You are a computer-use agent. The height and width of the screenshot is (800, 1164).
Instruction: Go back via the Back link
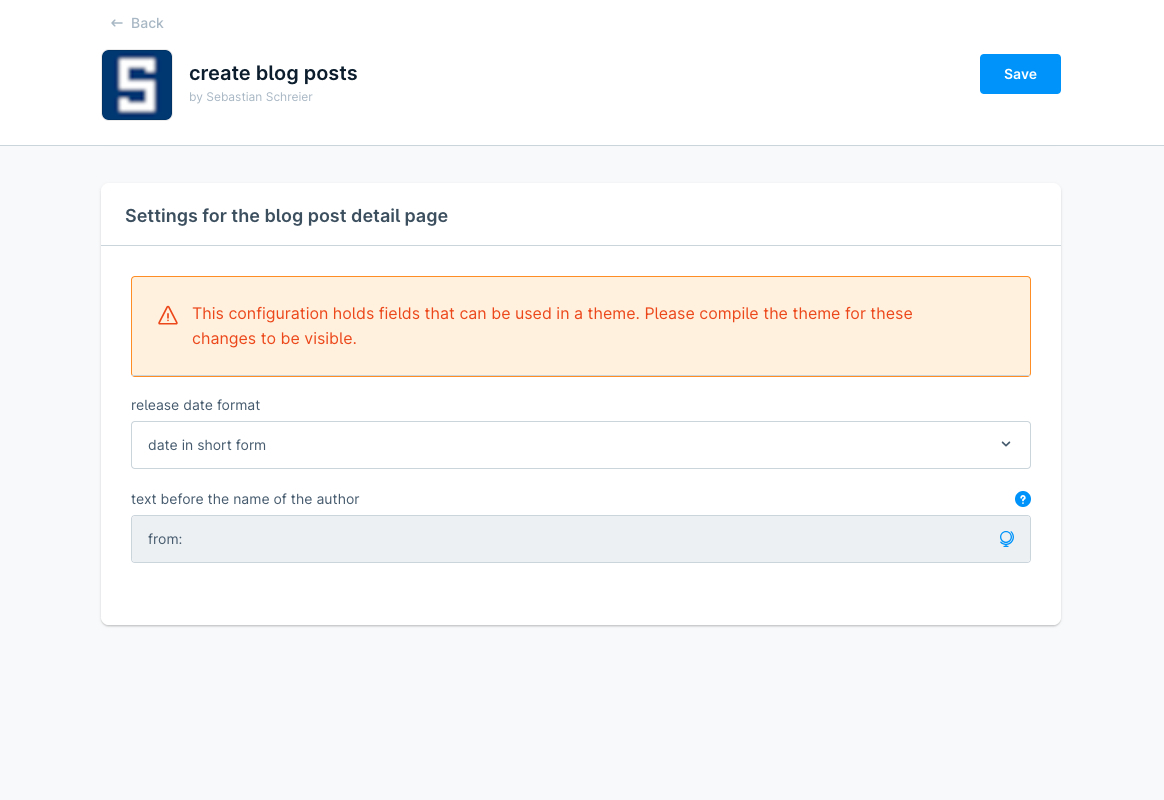click(146, 23)
